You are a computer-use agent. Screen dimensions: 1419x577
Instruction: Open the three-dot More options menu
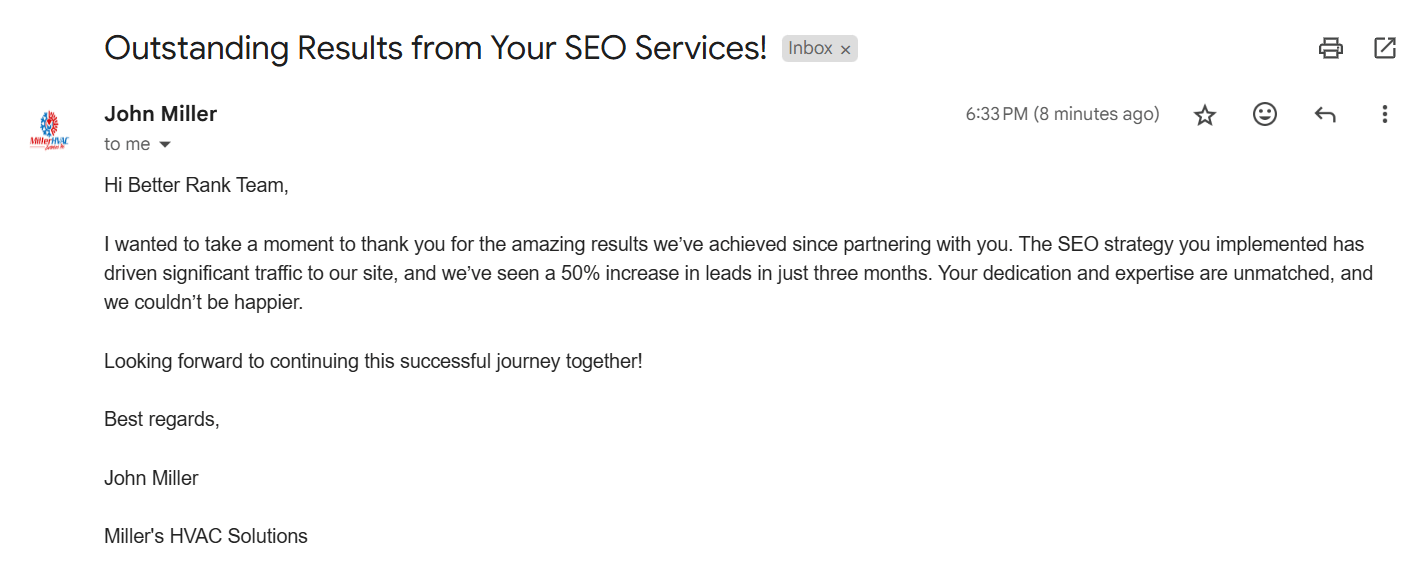click(1385, 115)
